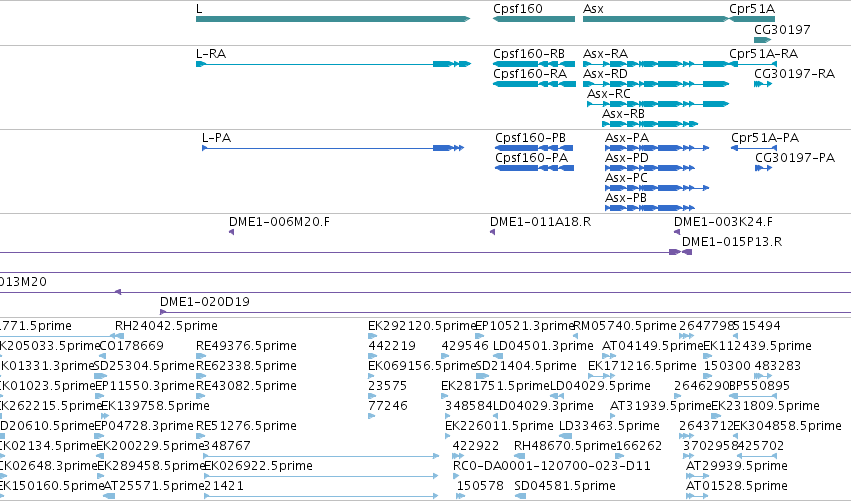Choose the Asx-RB transcript label
This screenshot has width=851, height=501.
click(623, 114)
